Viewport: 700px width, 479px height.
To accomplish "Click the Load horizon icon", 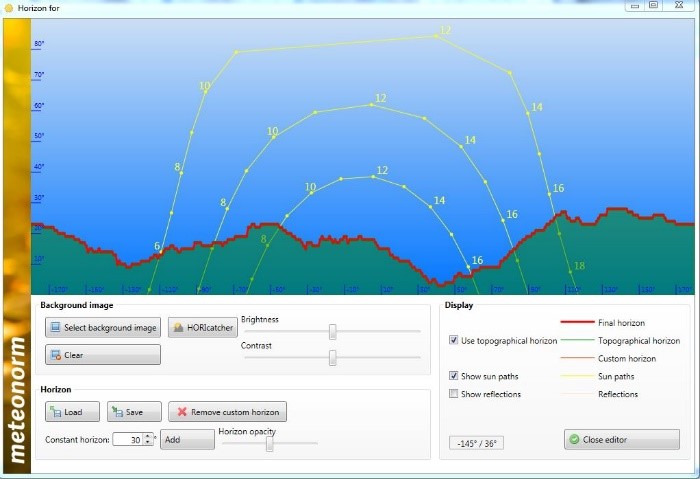I will tap(56, 412).
